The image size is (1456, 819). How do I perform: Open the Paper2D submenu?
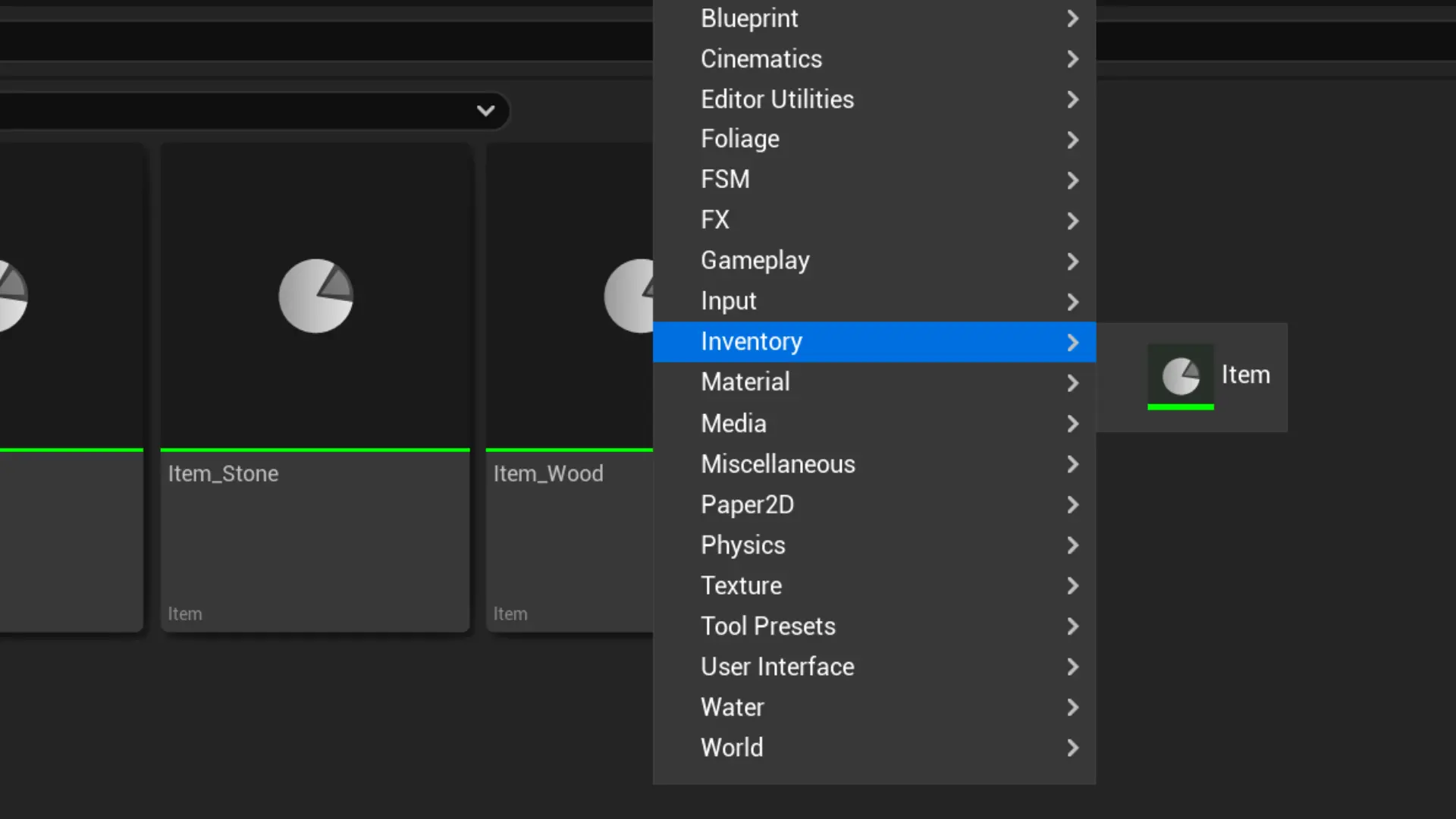click(874, 504)
